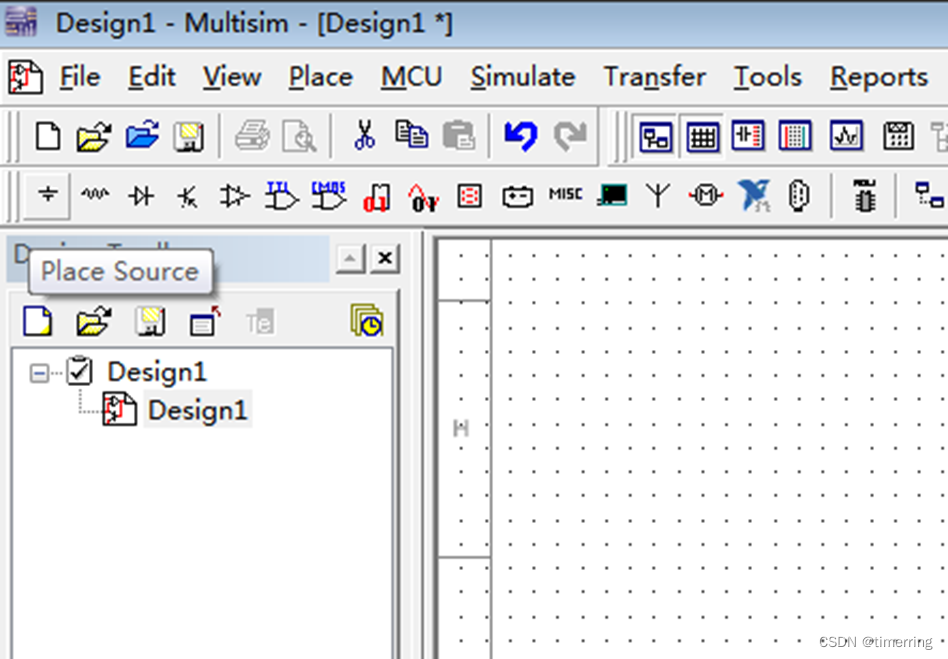Image resolution: width=948 pixels, height=659 pixels.
Task: Open the MCU menu
Action: tap(411, 77)
